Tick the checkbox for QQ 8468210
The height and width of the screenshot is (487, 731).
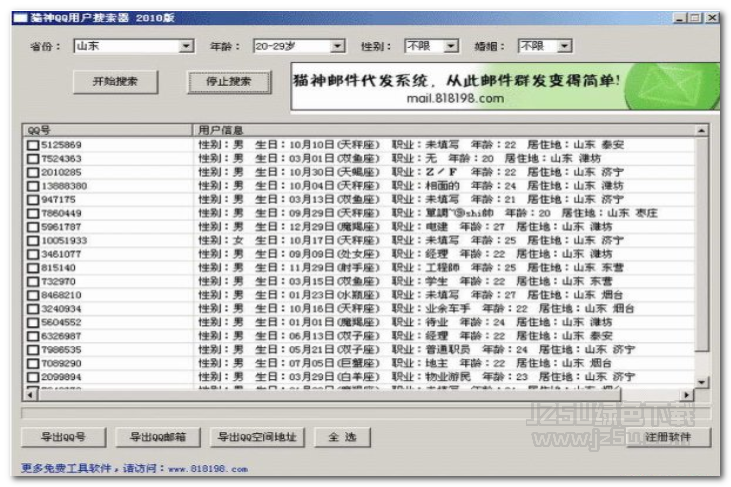(x=33, y=295)
